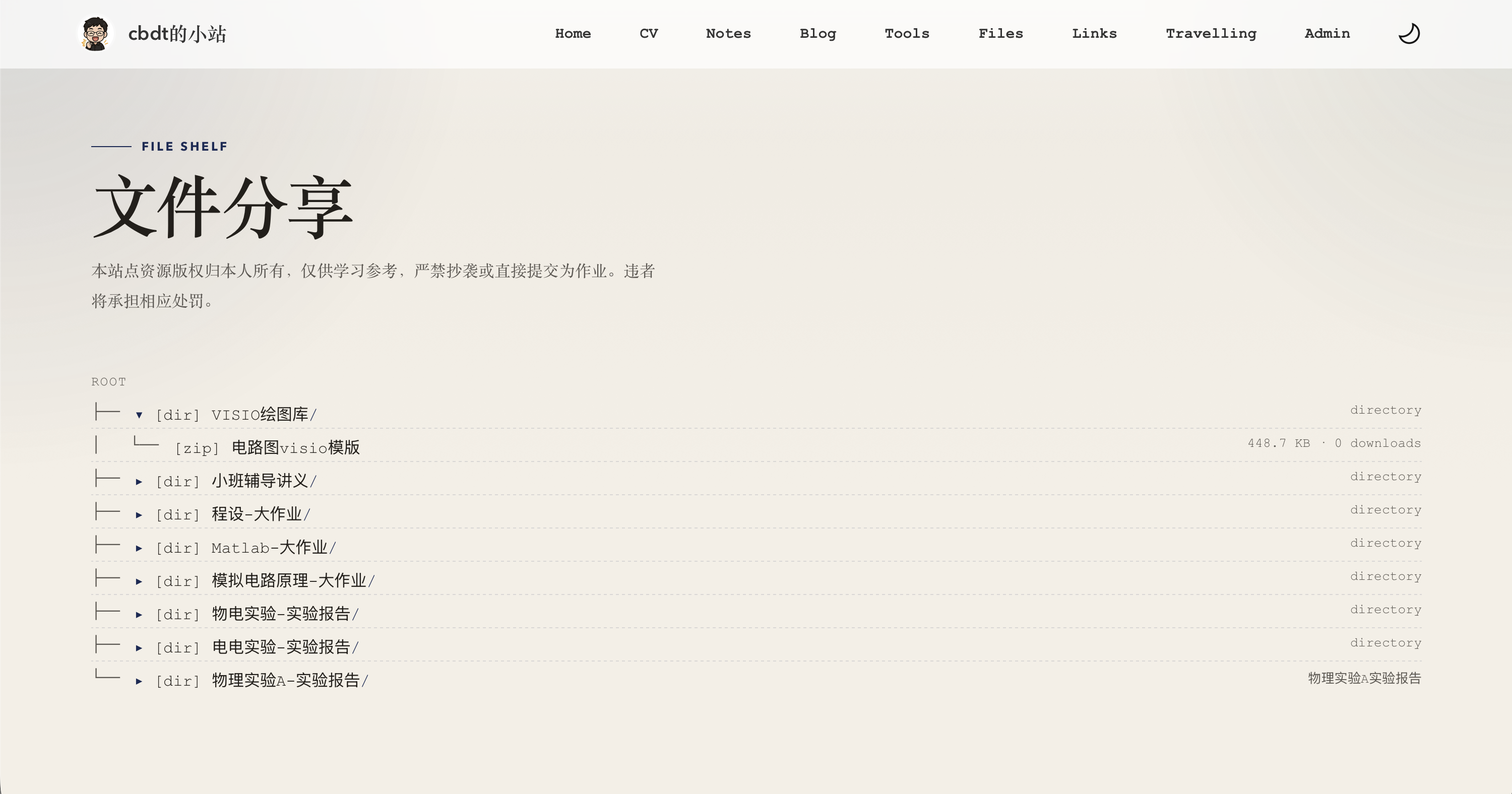Screen dimensions: 1512x794
Task: Expand the 电电实验-实验报告 folder arrow
Action: pyautogui.click(x=139, y=648)
